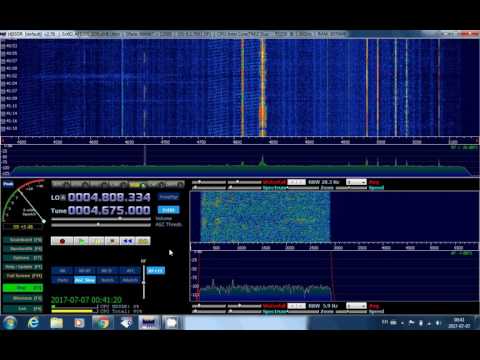Open the media player taskbar icon
Image resolution: width=480 pixels, height=360 pixels.
tap(79, 323)
